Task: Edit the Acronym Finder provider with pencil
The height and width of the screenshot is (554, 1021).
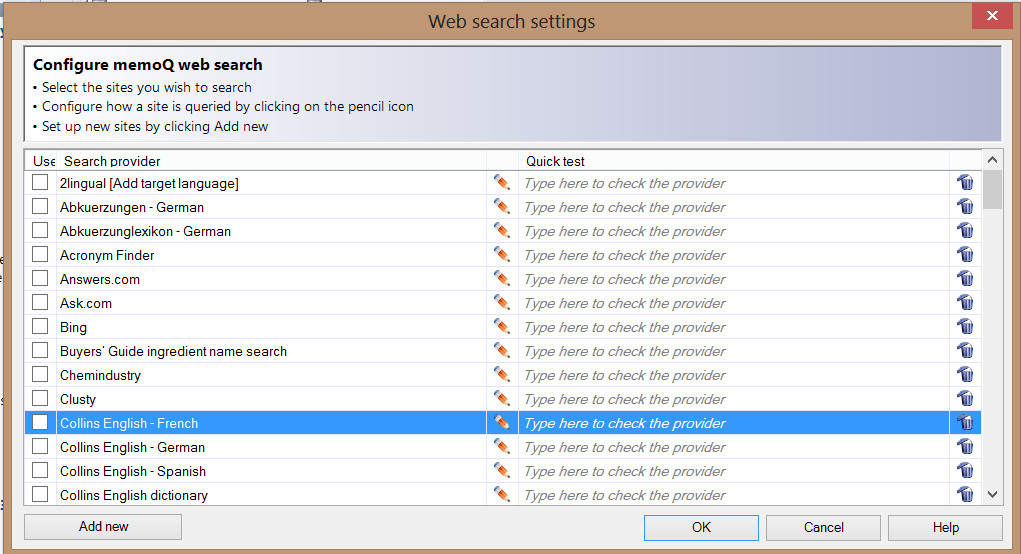Action: click(501, 255)
